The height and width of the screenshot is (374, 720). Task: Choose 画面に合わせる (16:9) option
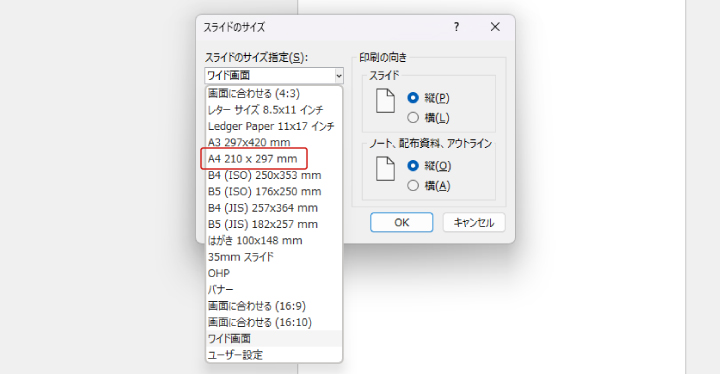[274, 306]
